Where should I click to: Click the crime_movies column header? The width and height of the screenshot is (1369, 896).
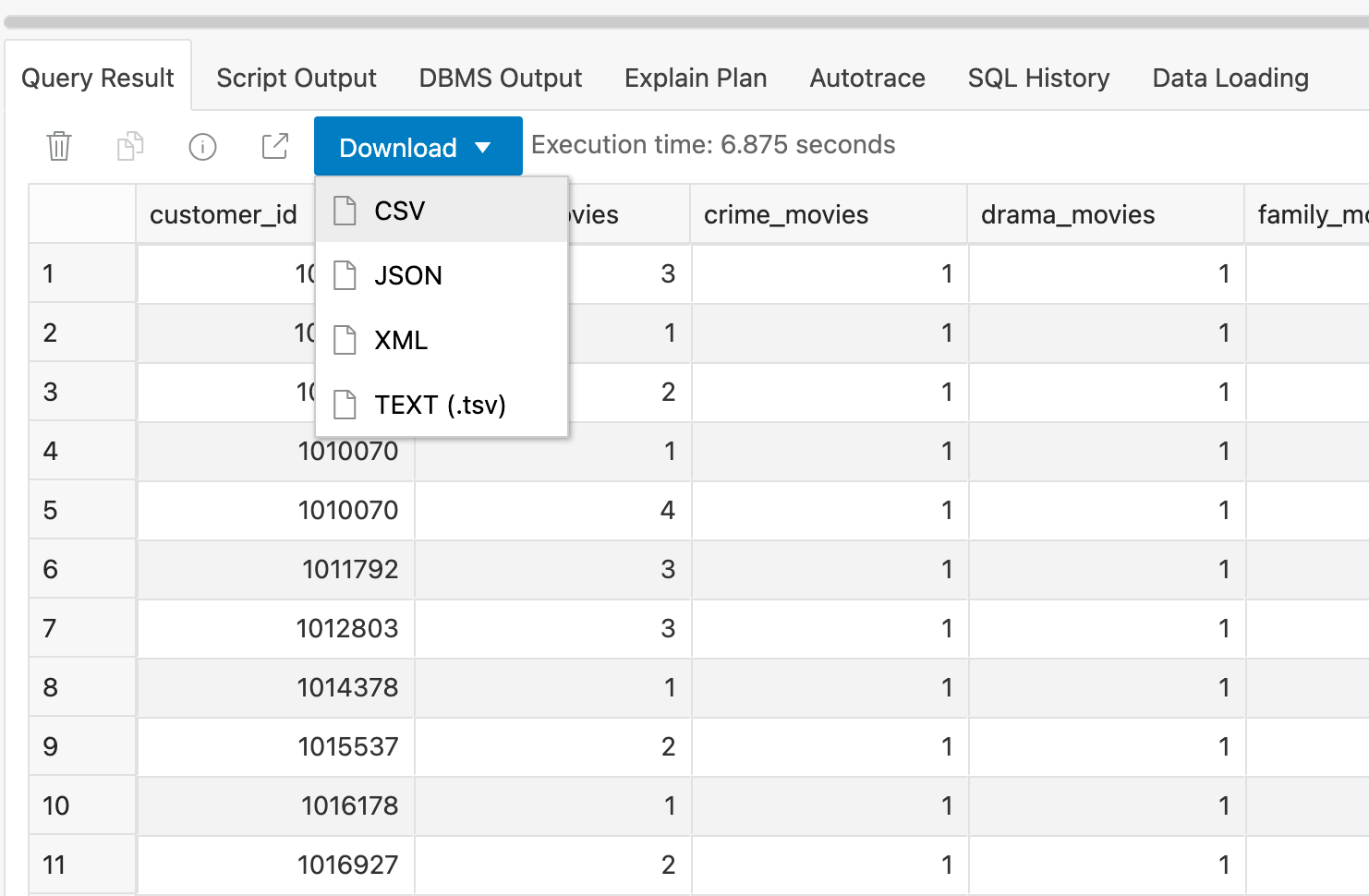786,214
